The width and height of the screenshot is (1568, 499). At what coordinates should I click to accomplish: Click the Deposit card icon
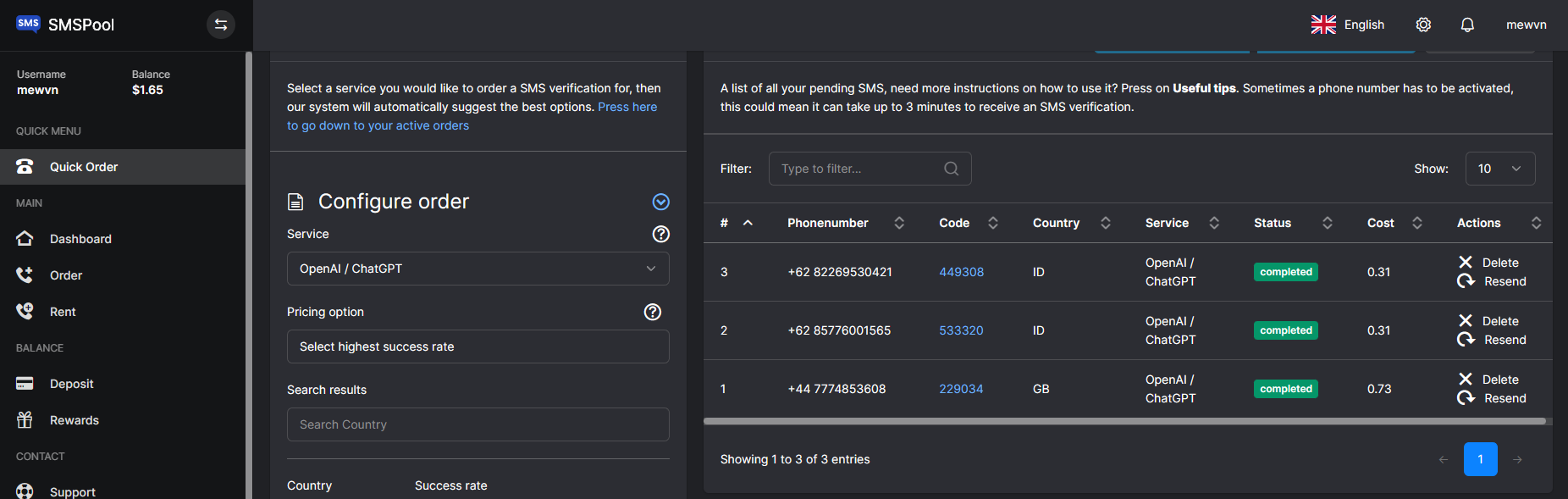pos(25,384)
